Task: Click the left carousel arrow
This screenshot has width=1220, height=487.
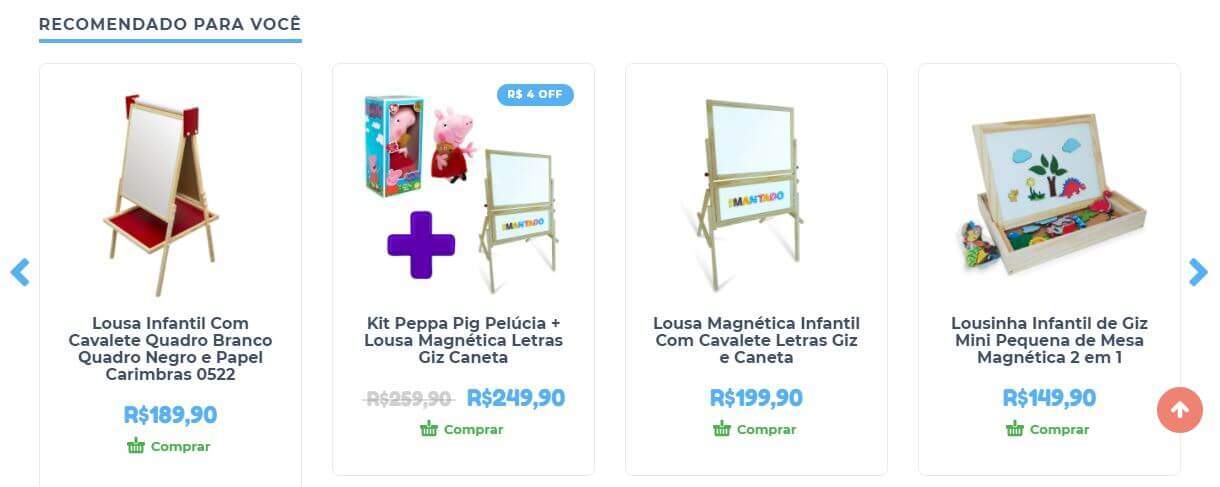Action: [x=20, y=272]
